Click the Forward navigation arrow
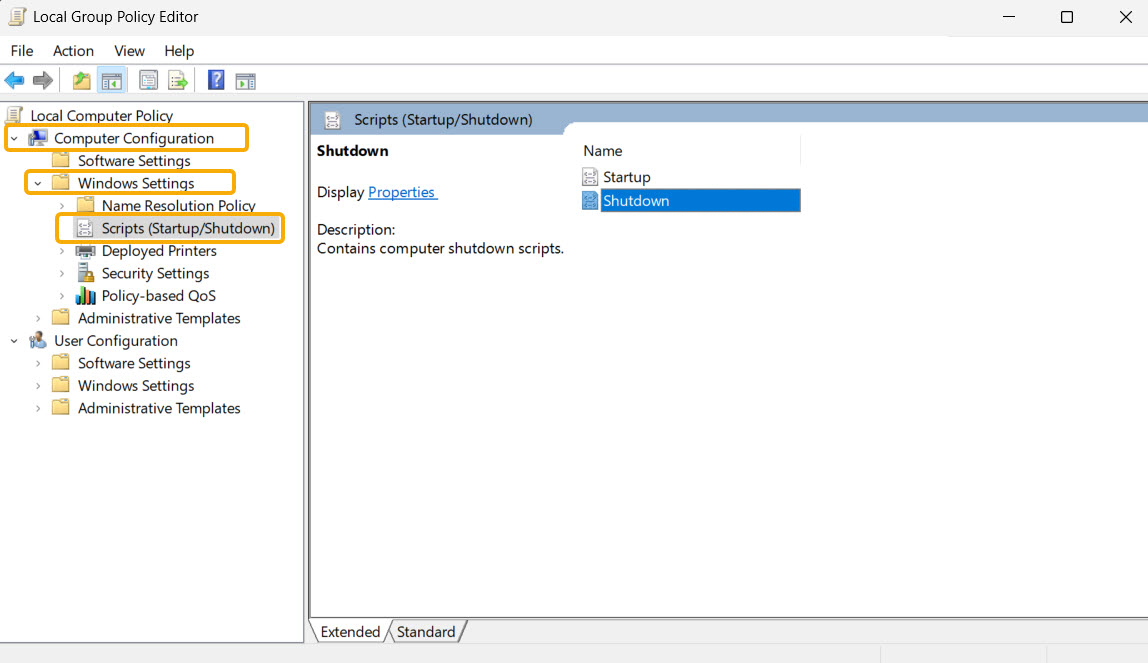Screen dimensions: 1148x663 [x=42, y=80]
